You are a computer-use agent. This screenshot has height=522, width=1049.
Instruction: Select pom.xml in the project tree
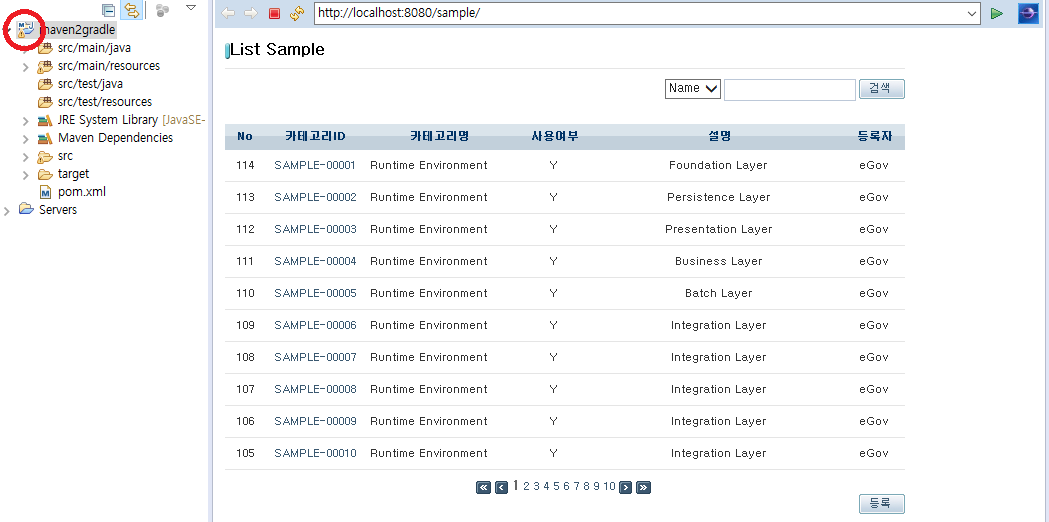point(81,192)
